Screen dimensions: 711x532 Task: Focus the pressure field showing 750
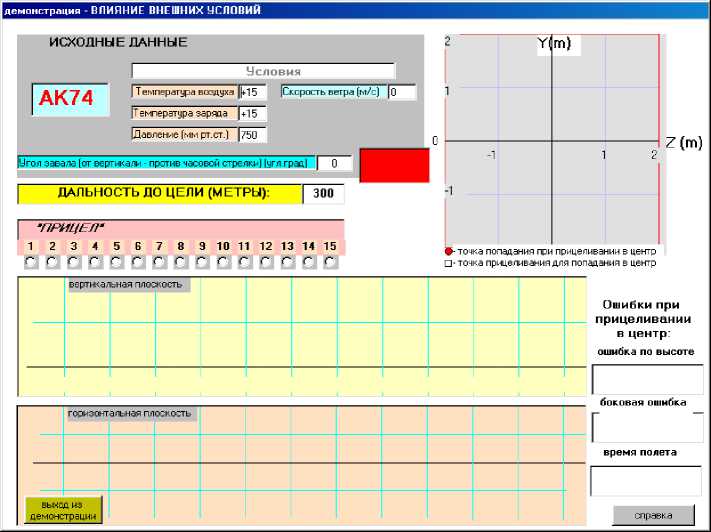253,135
